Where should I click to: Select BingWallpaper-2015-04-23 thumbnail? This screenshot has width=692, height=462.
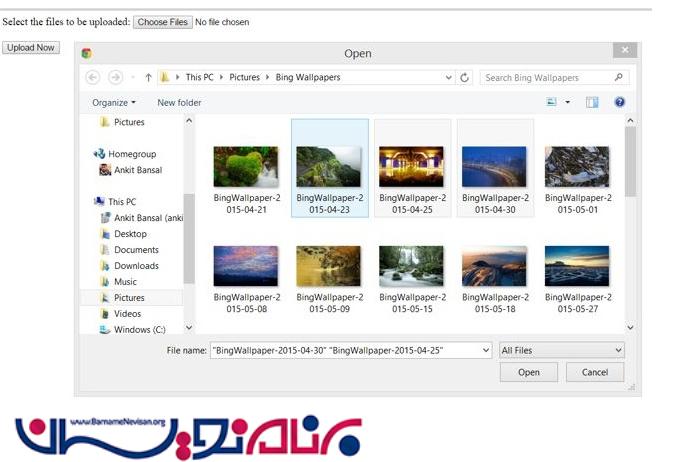point(330,168)
